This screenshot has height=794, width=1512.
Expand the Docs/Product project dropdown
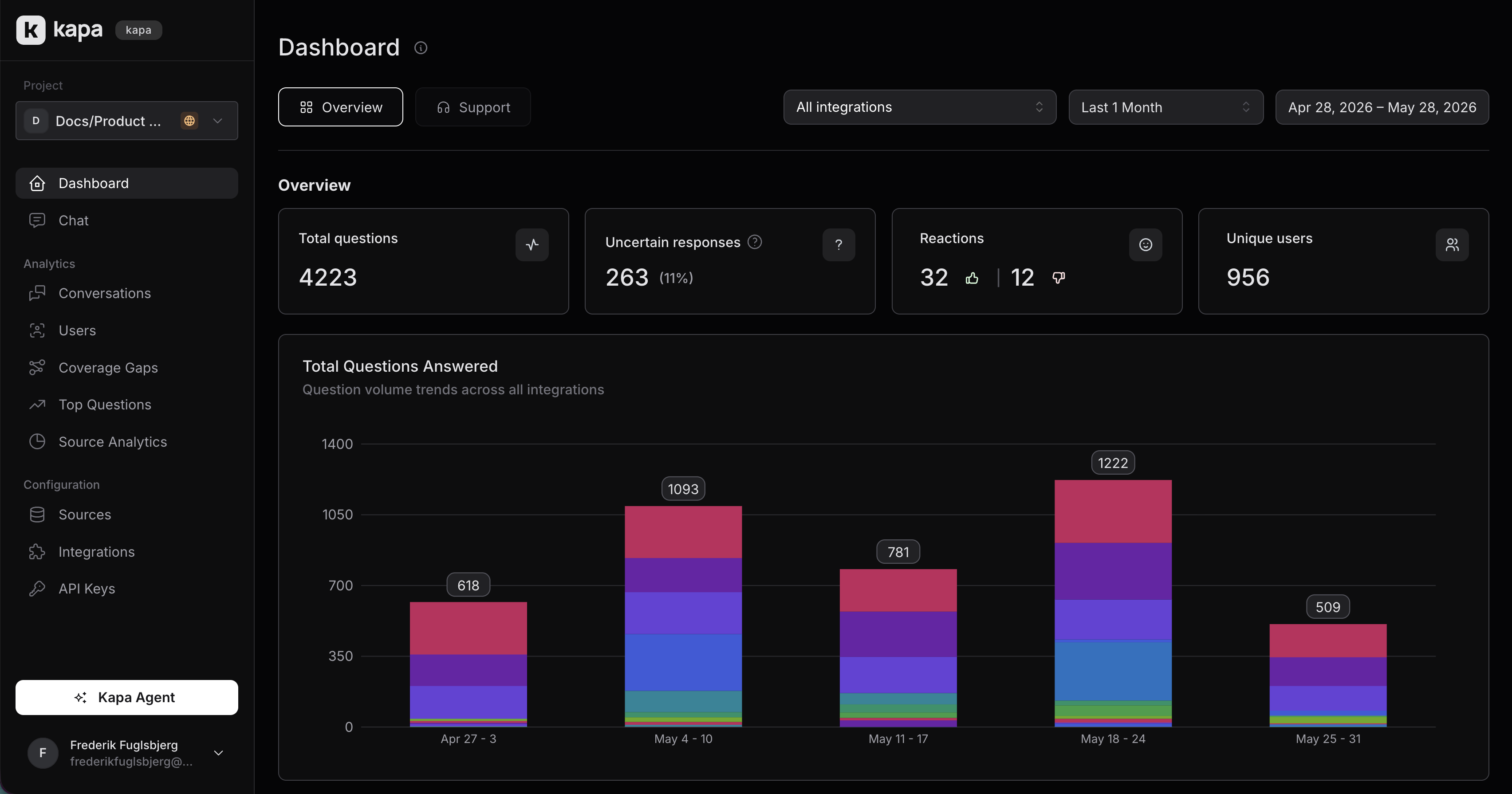127,120
